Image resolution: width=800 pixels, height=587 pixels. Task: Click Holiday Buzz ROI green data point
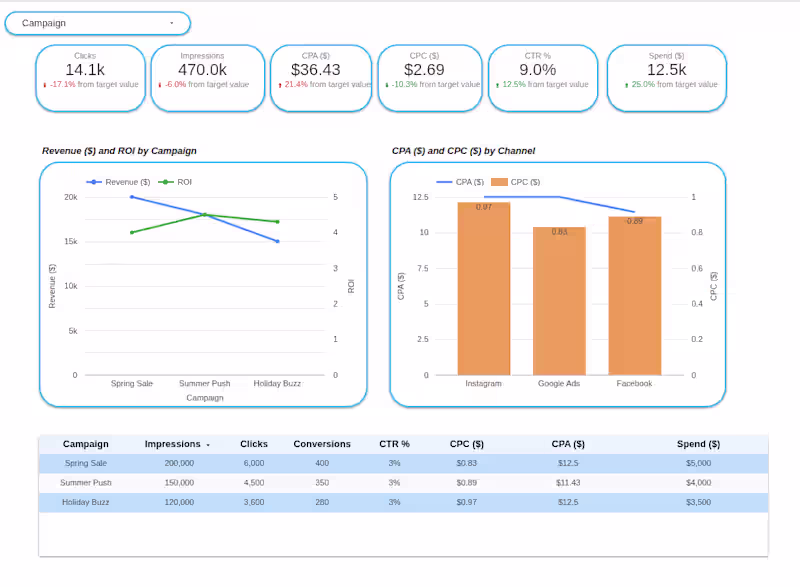pyautogui.click(x=278, y=222)
